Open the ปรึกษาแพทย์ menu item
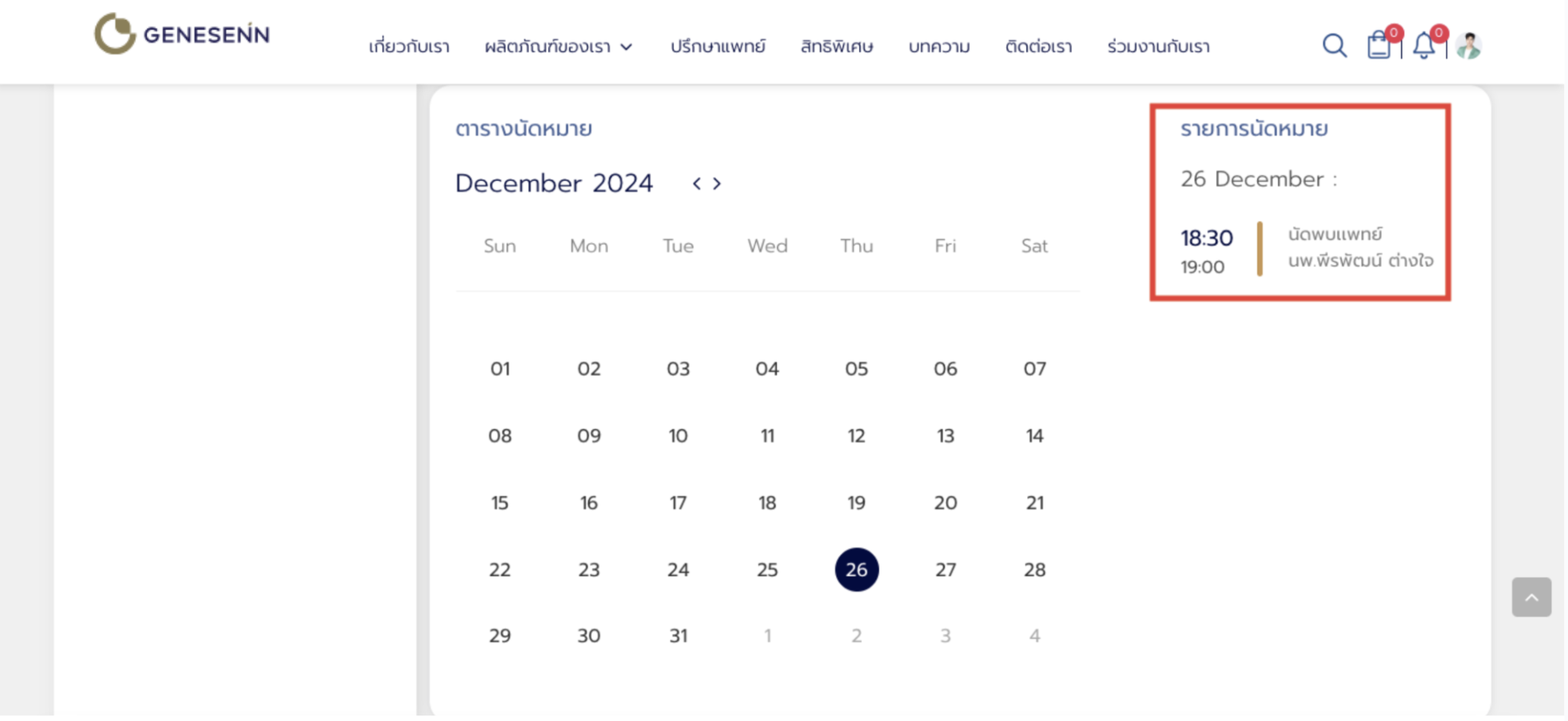1568x721 pixels. pos(717,47)
